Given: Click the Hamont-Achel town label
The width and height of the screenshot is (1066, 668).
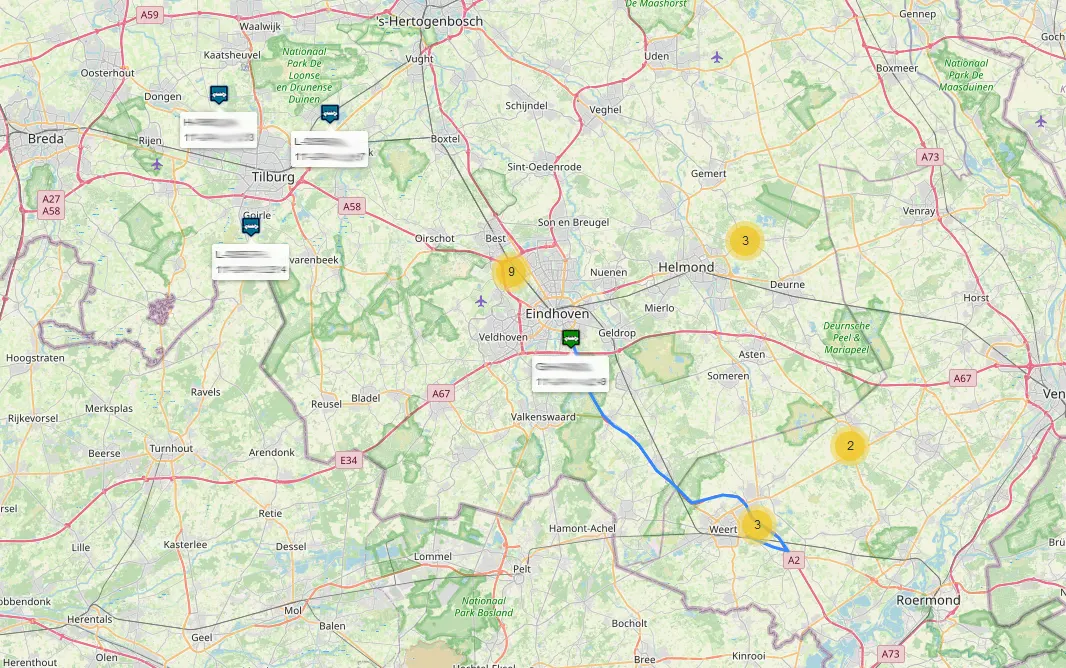Looking at the screenshot, I should tap(583, 528).
